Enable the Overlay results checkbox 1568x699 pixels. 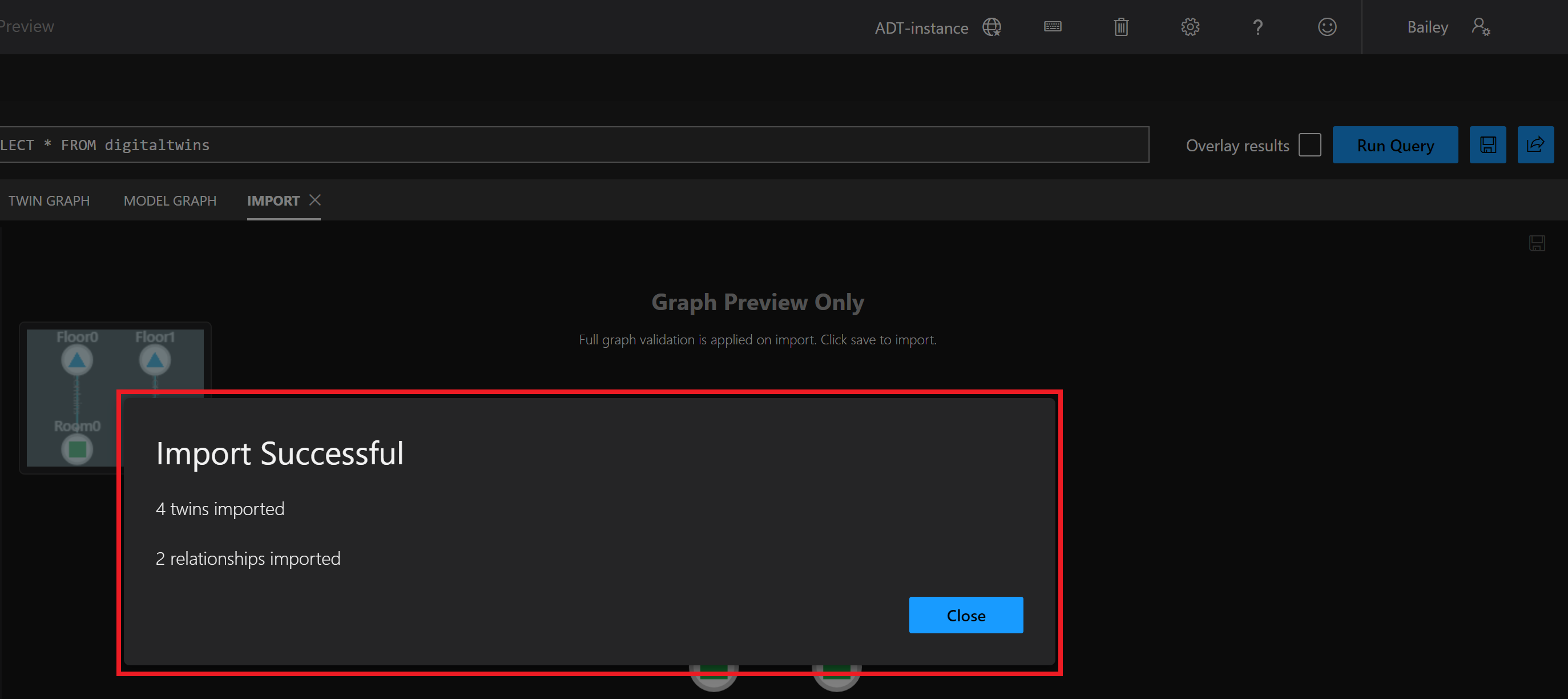1310,144
